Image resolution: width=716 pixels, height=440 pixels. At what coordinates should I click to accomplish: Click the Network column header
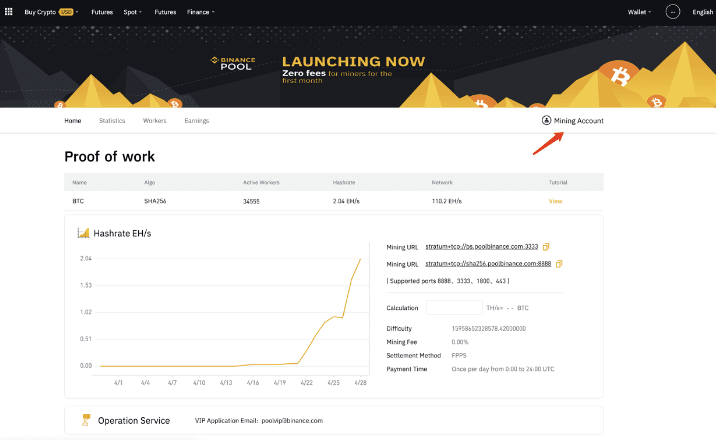click(x=442, y=182)
